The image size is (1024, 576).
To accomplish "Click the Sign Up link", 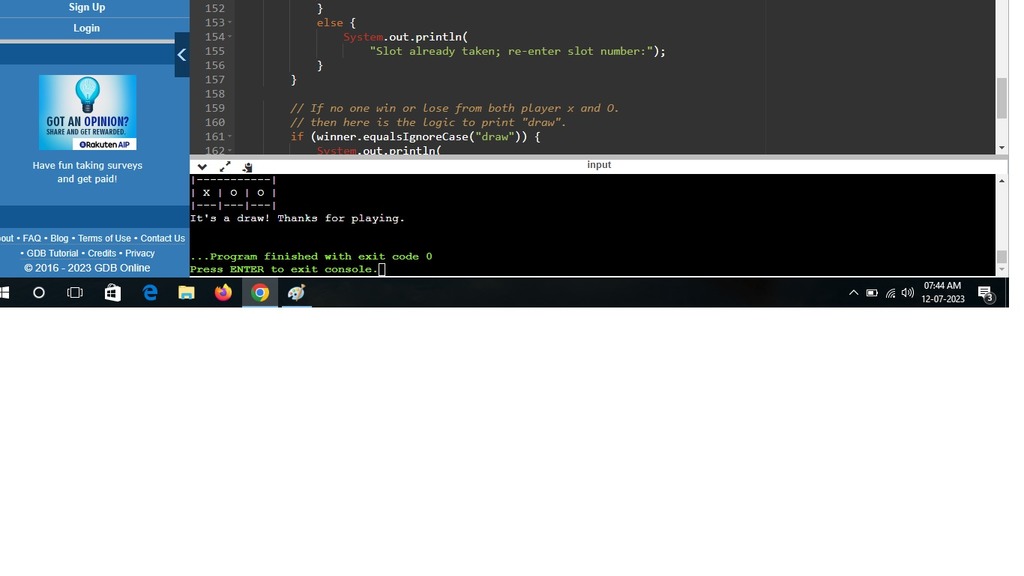I will point(87,7).
